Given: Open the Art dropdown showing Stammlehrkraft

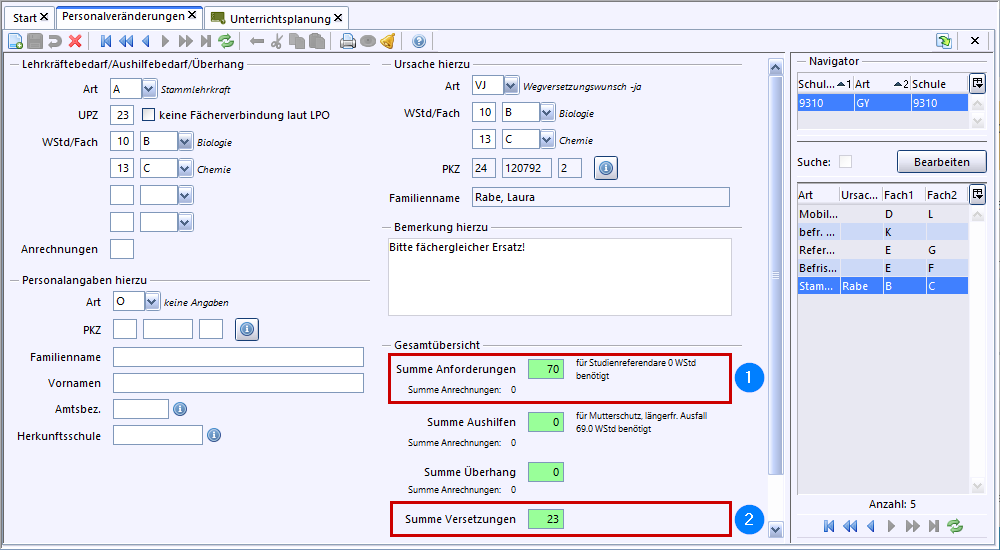Looking at the screenshot, I should pos(150,88).
